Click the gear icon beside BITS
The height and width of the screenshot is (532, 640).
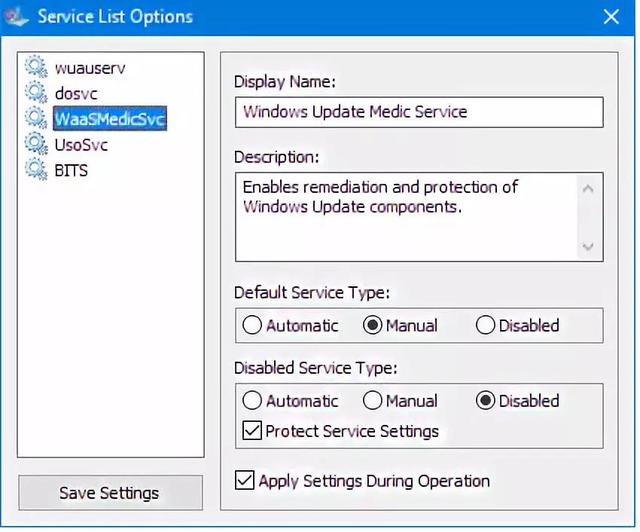(36, 170)
